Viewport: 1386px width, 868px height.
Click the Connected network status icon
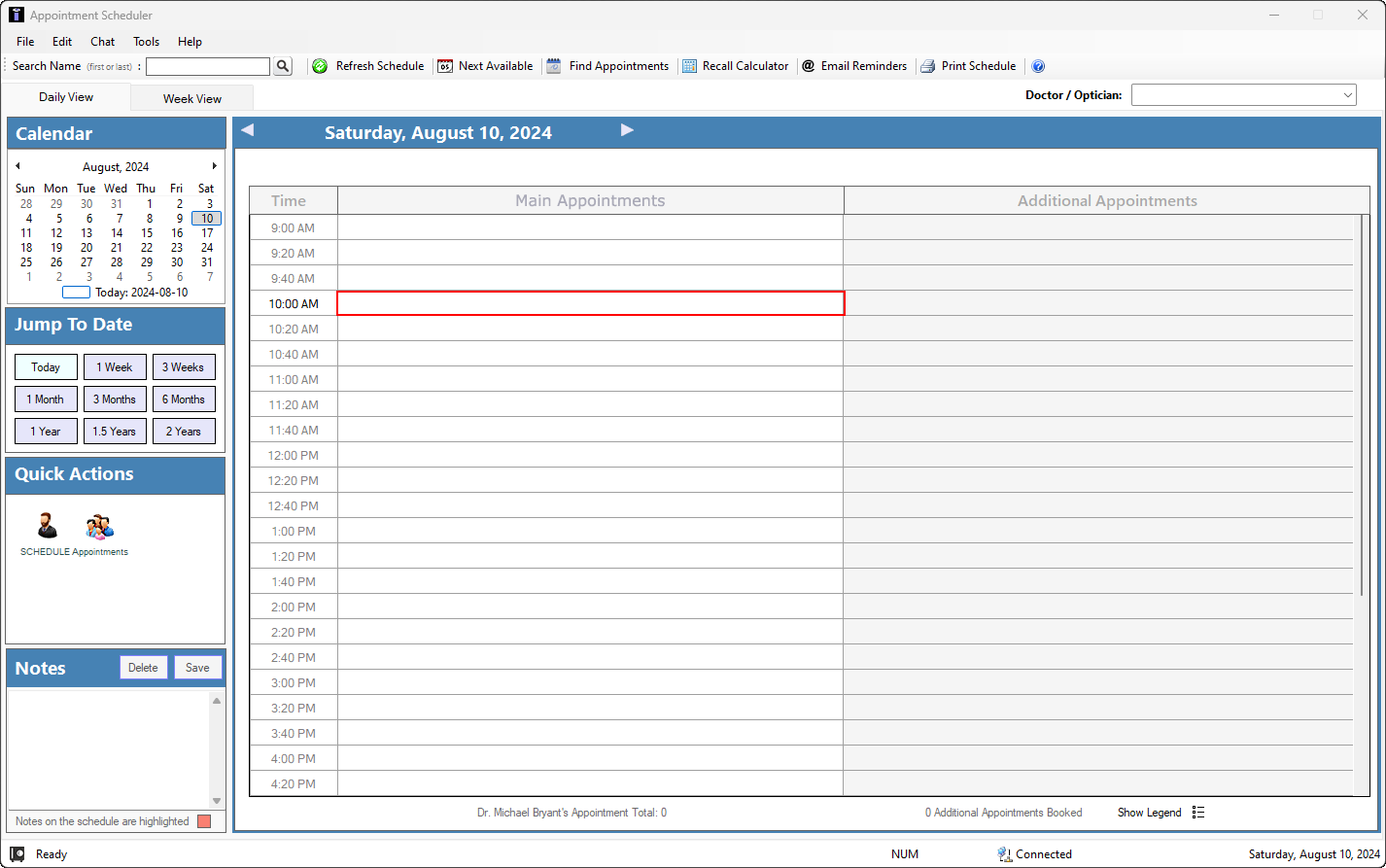tap(1004, 854)
